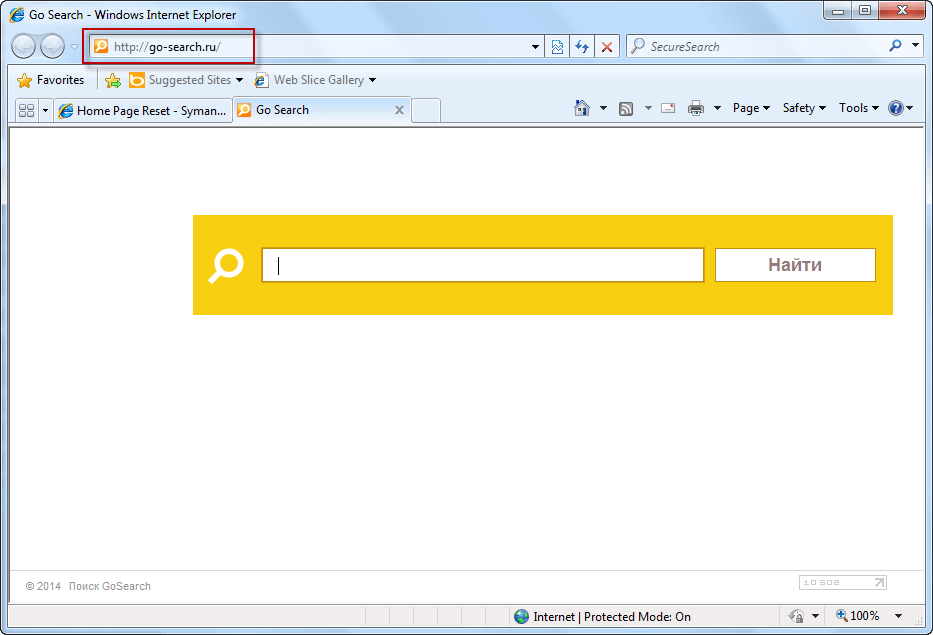Image resolution: width=933 pixels, height=635 pixels.
Task: Open the search provider dropdown arrow
Action: [x=915, y=46]
